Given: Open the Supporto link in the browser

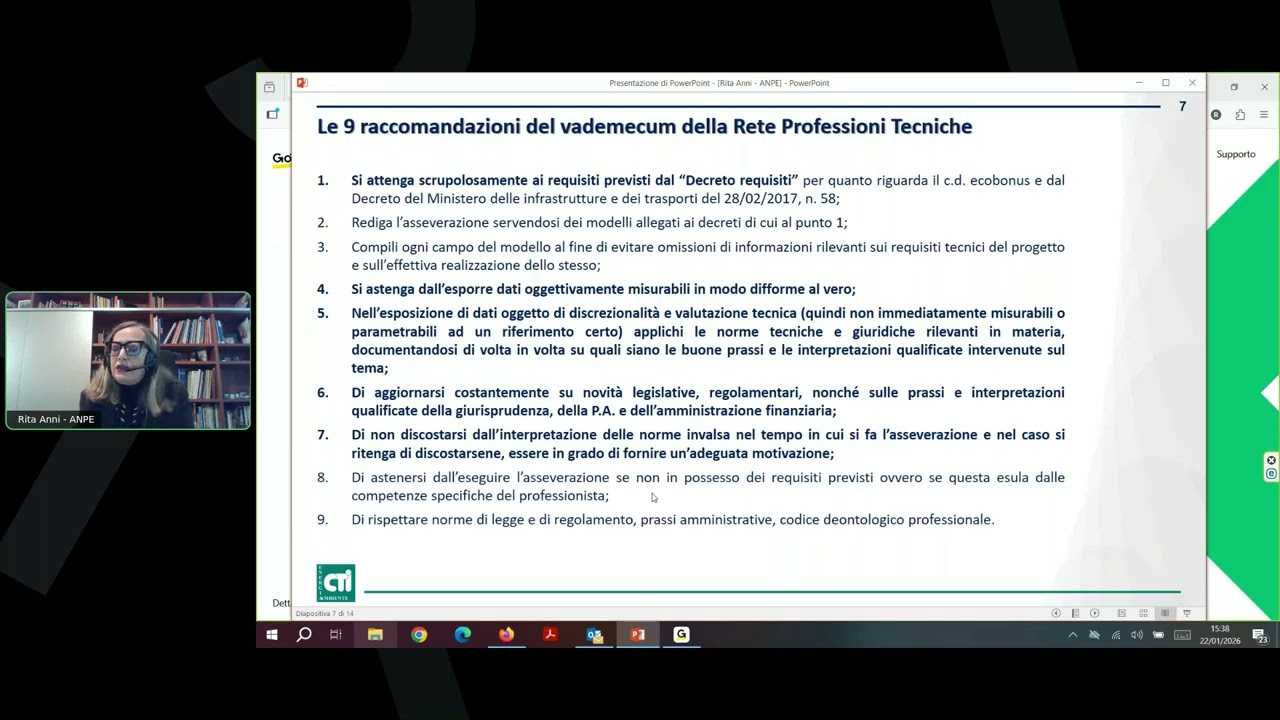Looking at the screenshot, I should pyautogui.click(x=1236, y=154).
